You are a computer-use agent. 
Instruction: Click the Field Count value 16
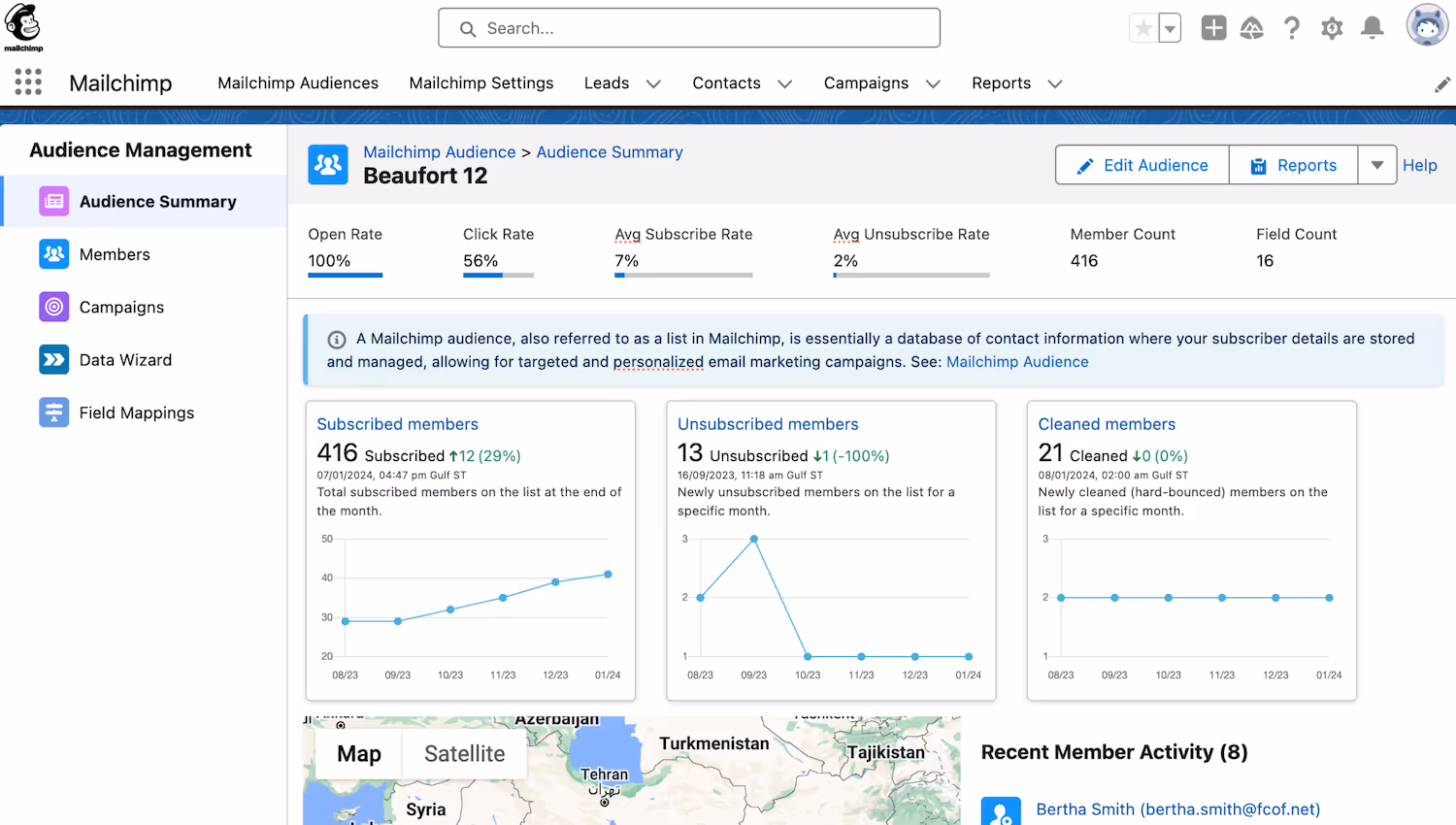(x=1265, y=261)
